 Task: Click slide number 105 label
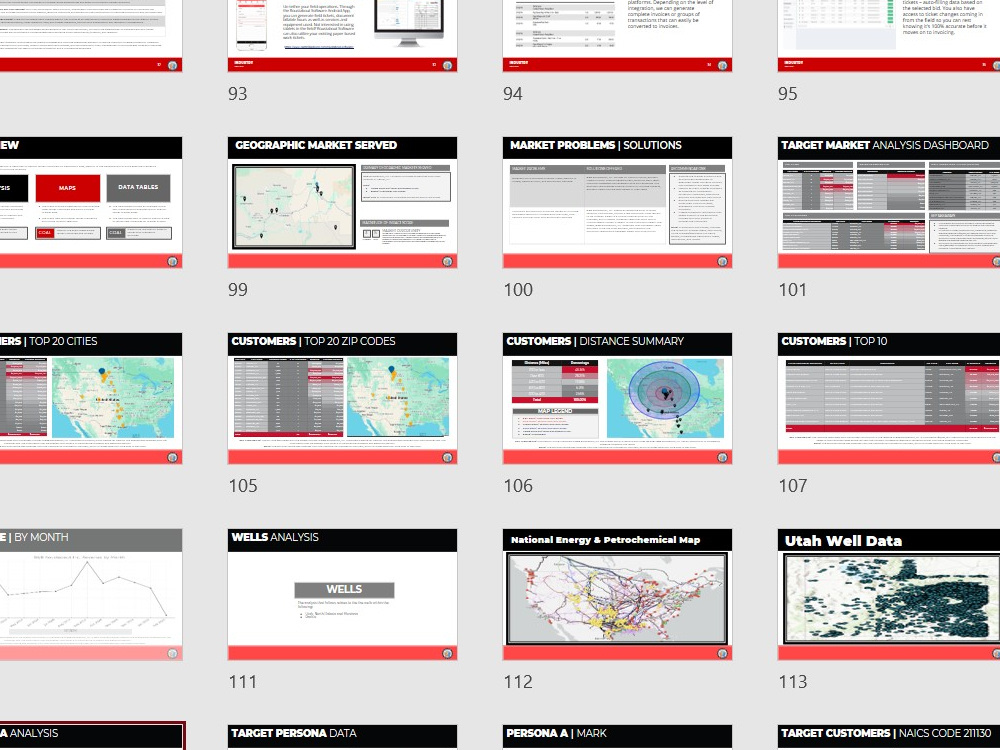click(243, 486)
